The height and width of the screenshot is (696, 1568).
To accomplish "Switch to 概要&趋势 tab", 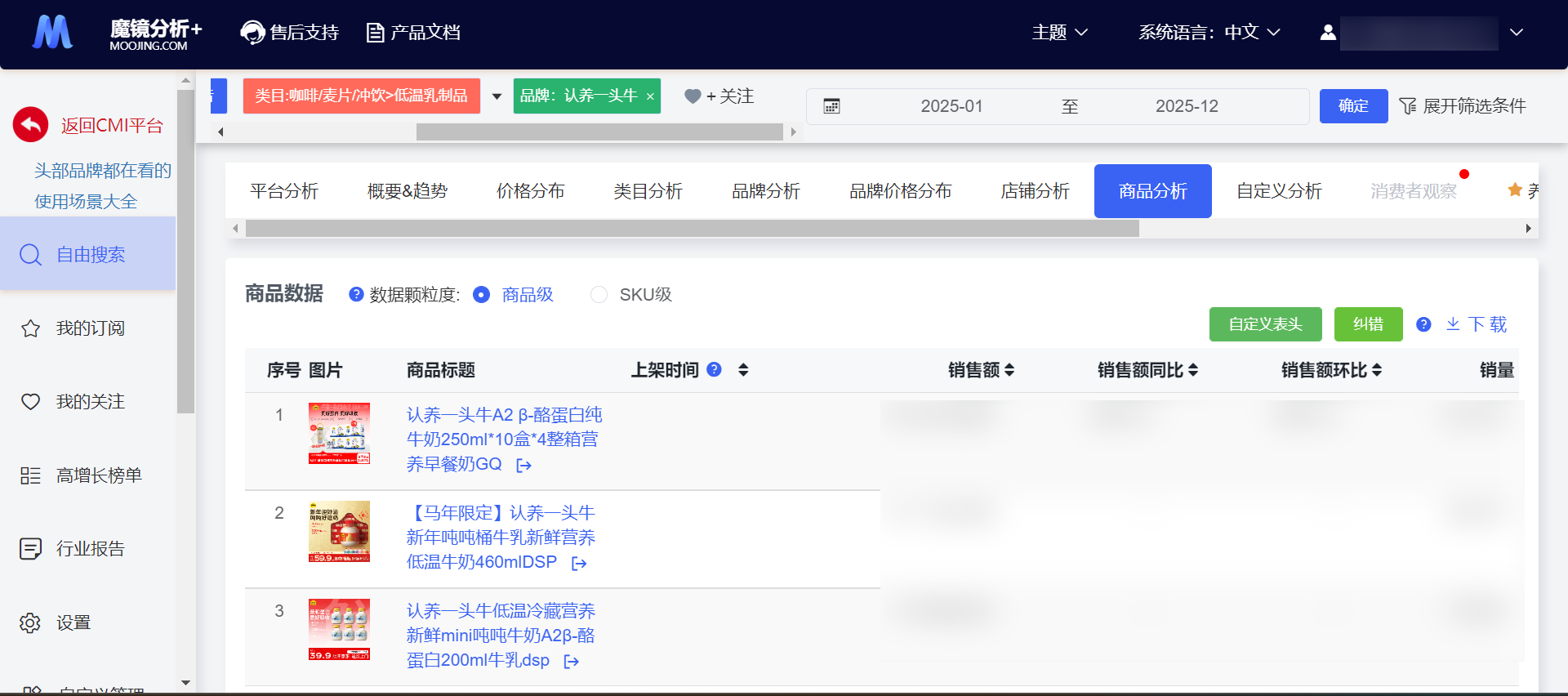I will [x=408, y=191].
